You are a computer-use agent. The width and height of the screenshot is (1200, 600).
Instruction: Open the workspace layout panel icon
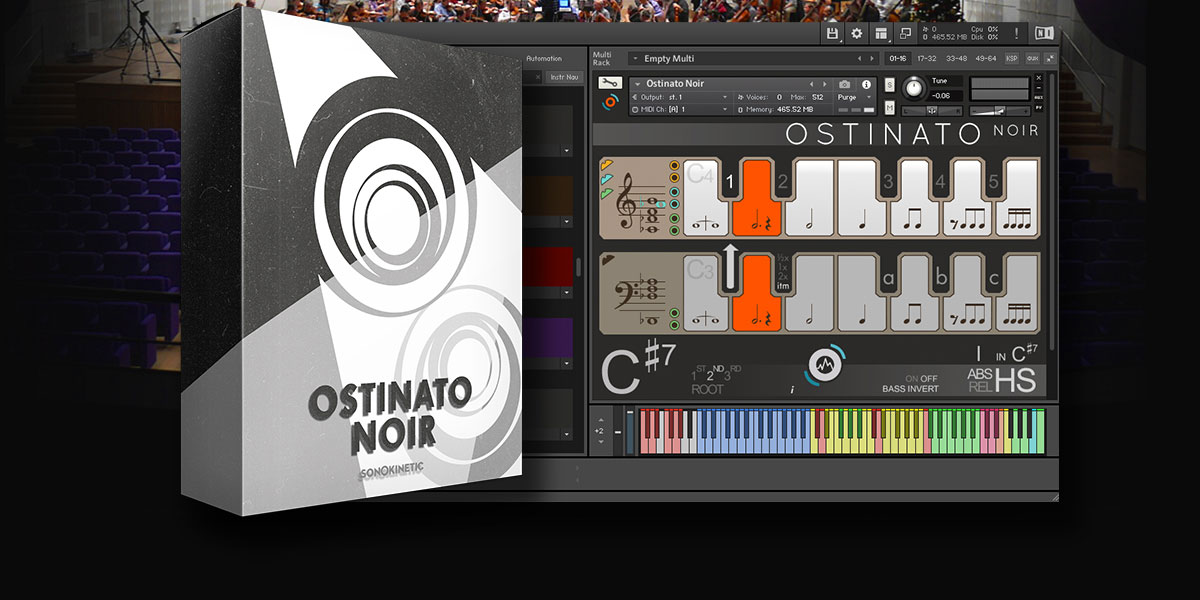pos(881,33)
